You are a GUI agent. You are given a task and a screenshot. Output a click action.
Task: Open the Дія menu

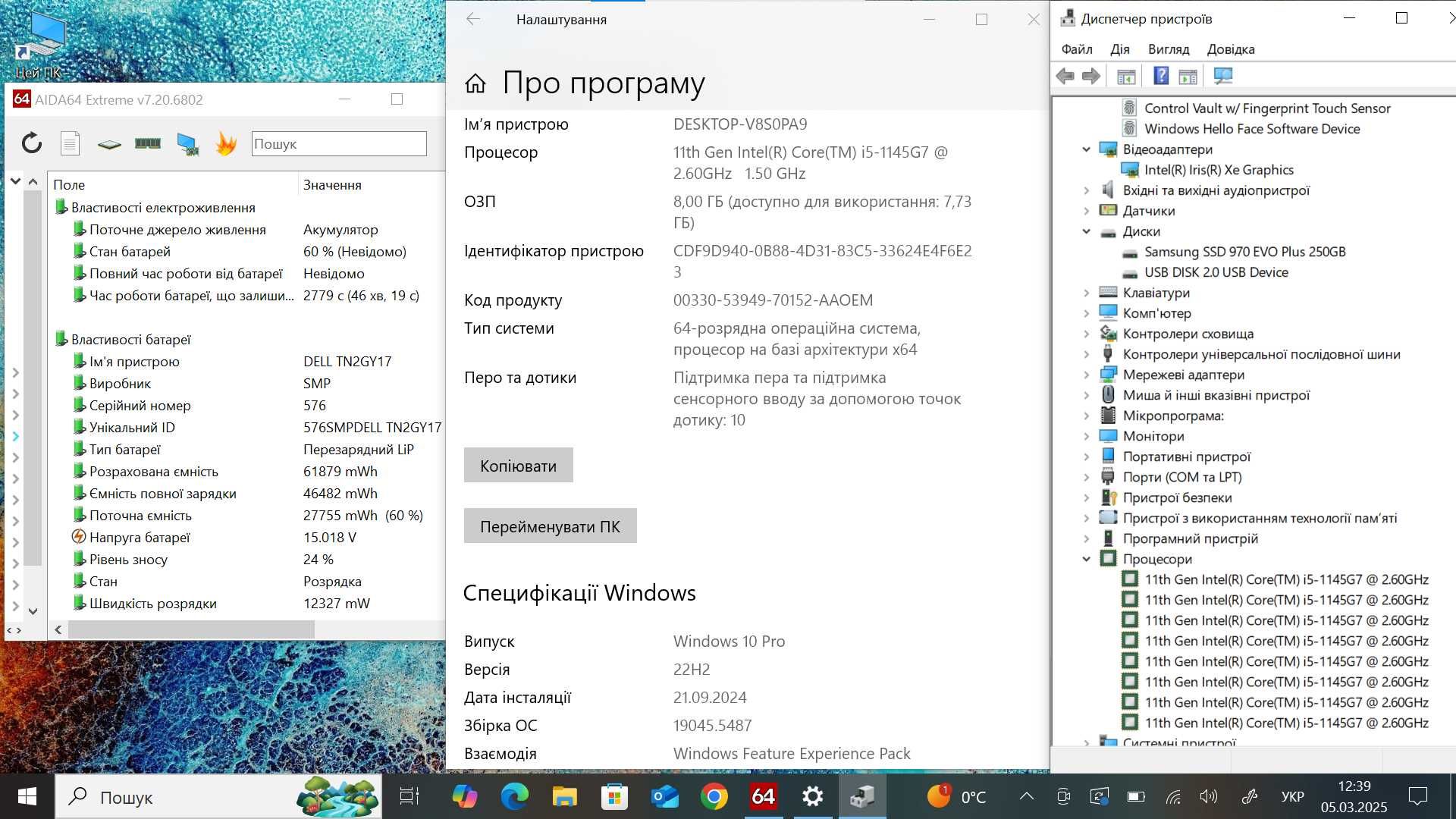[1120, 49]
